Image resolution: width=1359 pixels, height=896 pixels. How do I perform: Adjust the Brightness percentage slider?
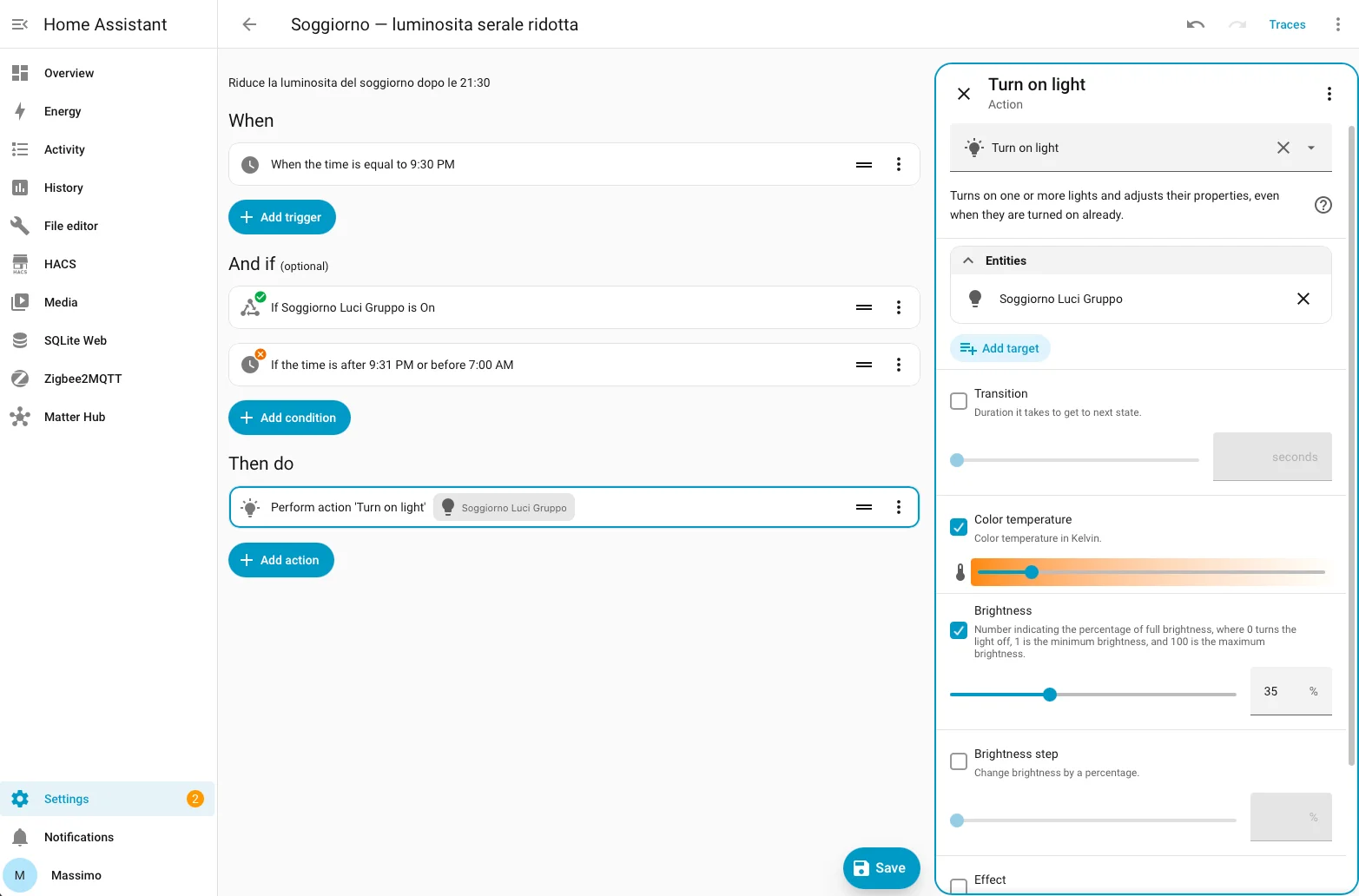(1093, 695)
